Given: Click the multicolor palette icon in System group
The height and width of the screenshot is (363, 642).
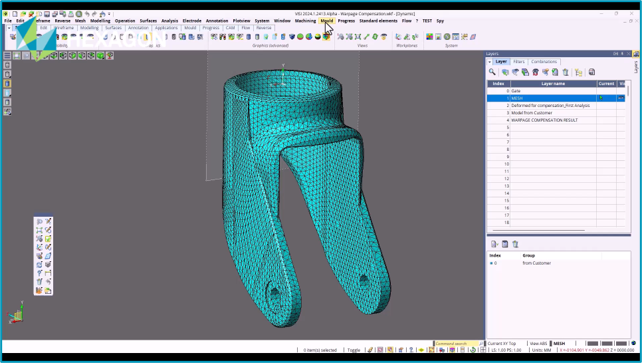Looking at the screenshot, I should [430, 37].
